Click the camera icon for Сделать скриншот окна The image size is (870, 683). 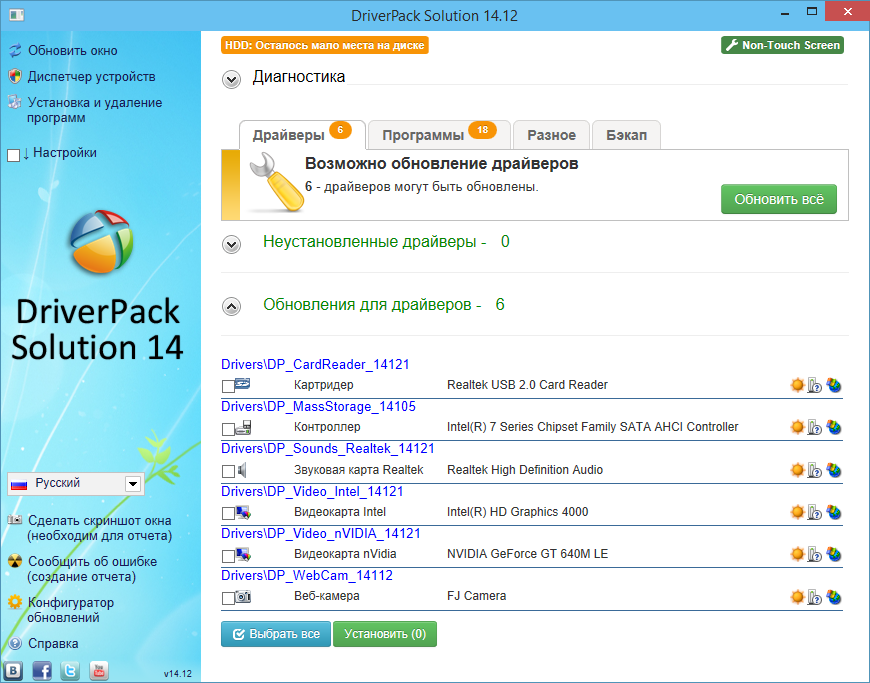pos(14,520)
